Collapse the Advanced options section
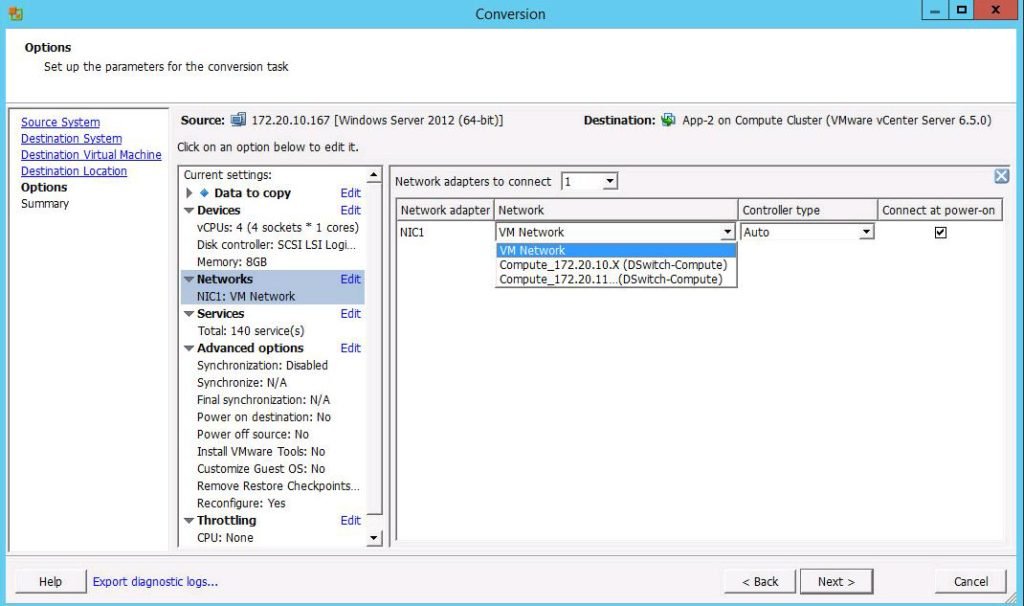This screenshot has height=606, width=1024. click(x=189, y=349)
